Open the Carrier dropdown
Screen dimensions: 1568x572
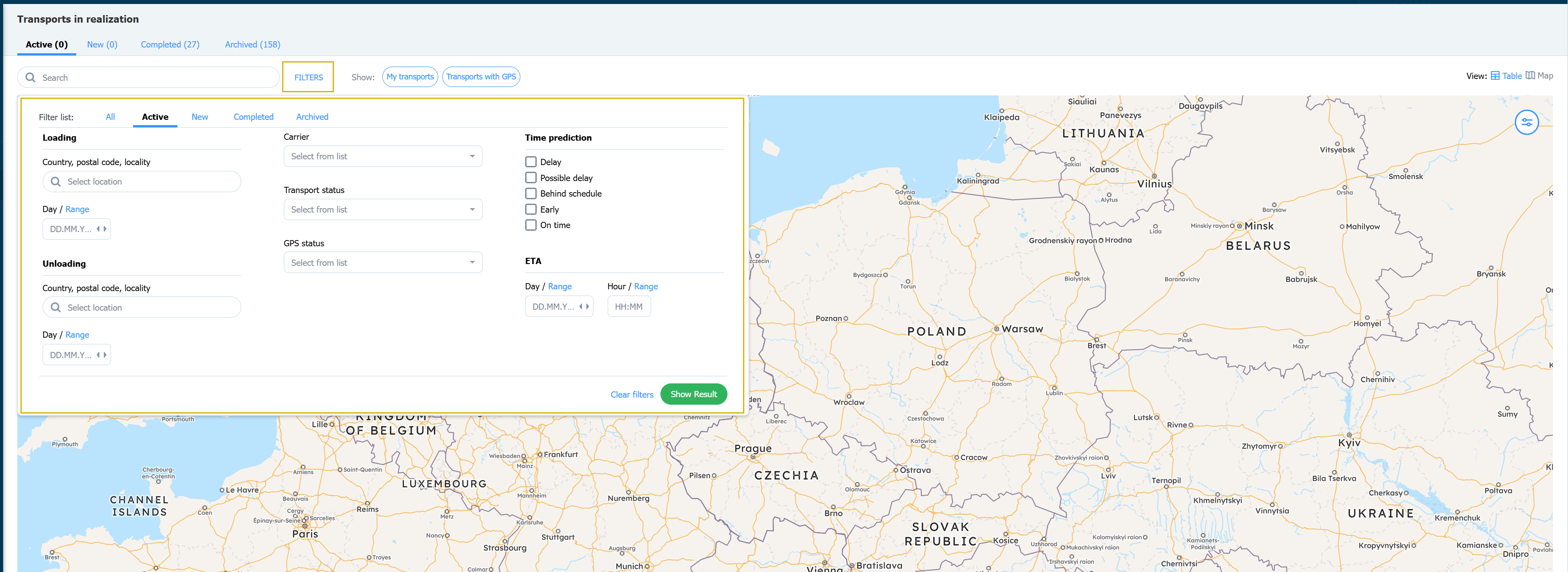tap(383, 157)
